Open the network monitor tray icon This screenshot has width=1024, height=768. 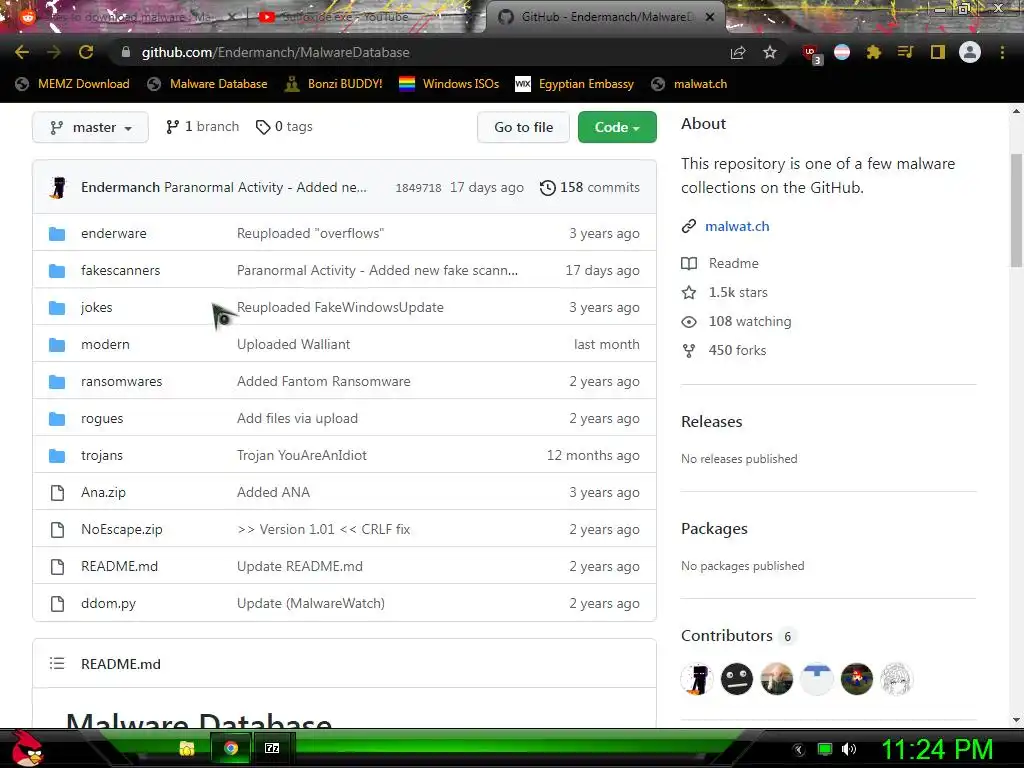coord(825,749)
